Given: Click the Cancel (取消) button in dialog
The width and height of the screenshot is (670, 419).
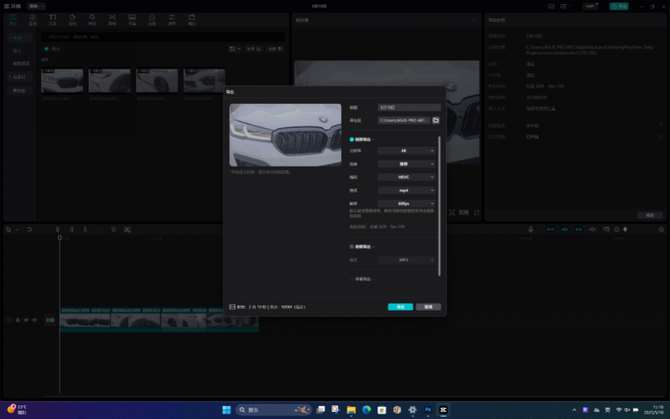Looking at the screenshot, I should pyautogui.click(x=428, y=307).
